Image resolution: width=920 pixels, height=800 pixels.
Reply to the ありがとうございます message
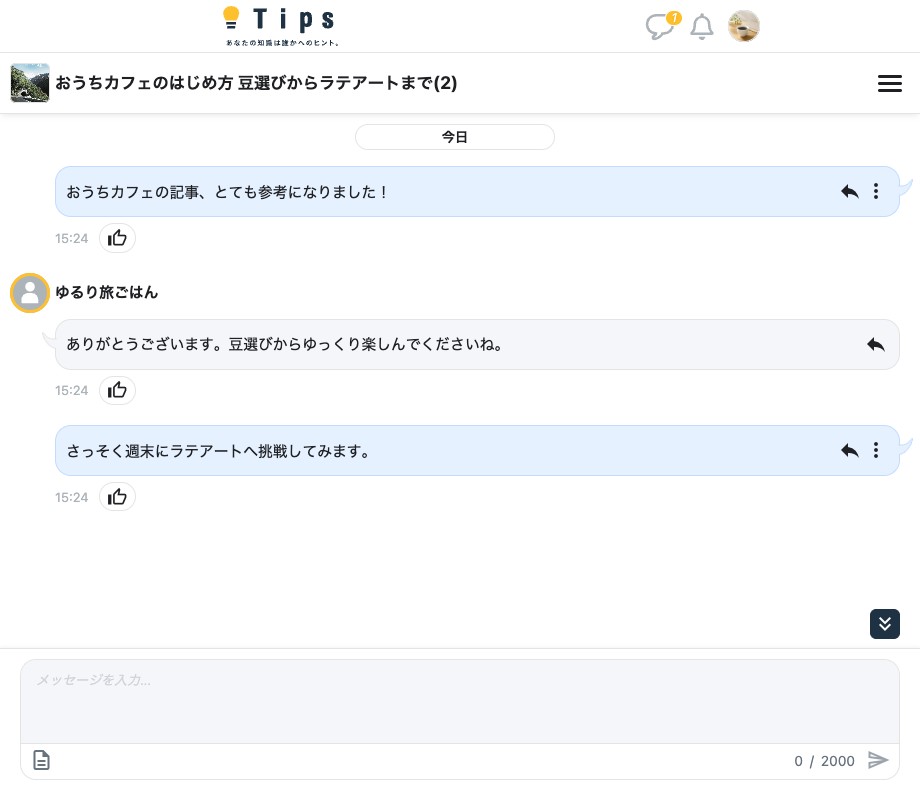click(x=875, y=345)
